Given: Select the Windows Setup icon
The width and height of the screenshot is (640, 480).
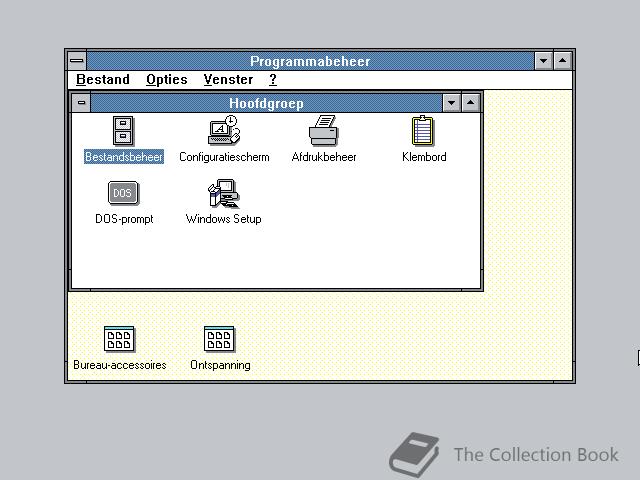Looking at the screenshot, I should tap(223, 193).
